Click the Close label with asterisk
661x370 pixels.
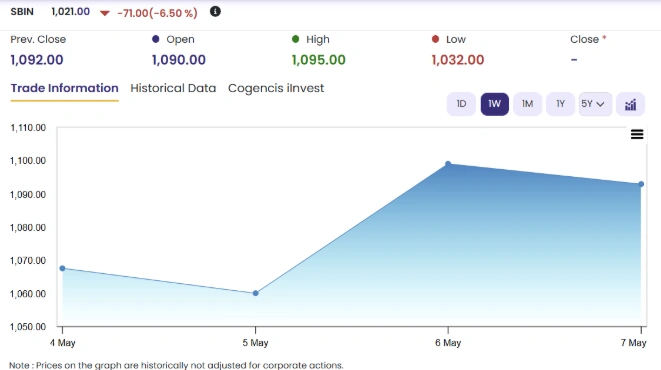tap(588, 39)
